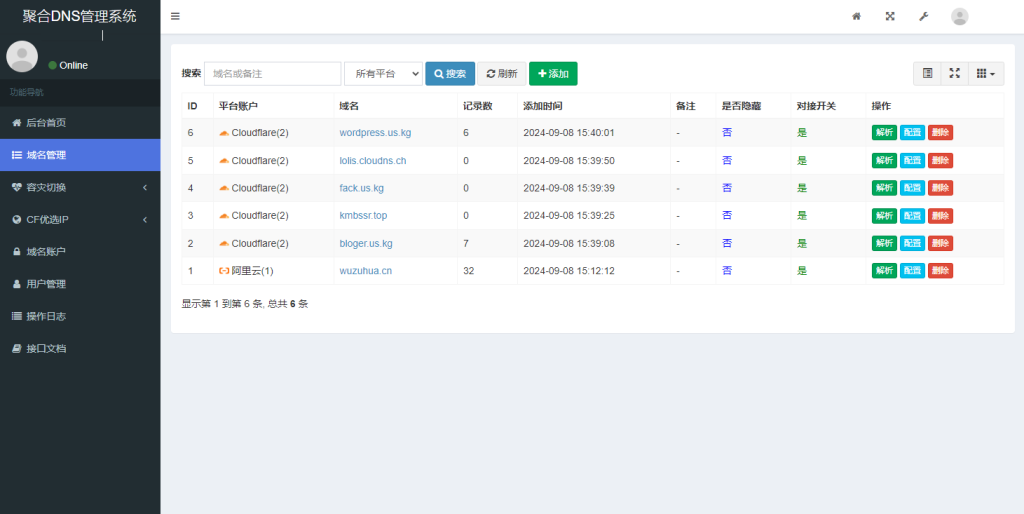1024x514 pixels.
Task: Open the fack.us.kg domain link
Action: (362, 188)
